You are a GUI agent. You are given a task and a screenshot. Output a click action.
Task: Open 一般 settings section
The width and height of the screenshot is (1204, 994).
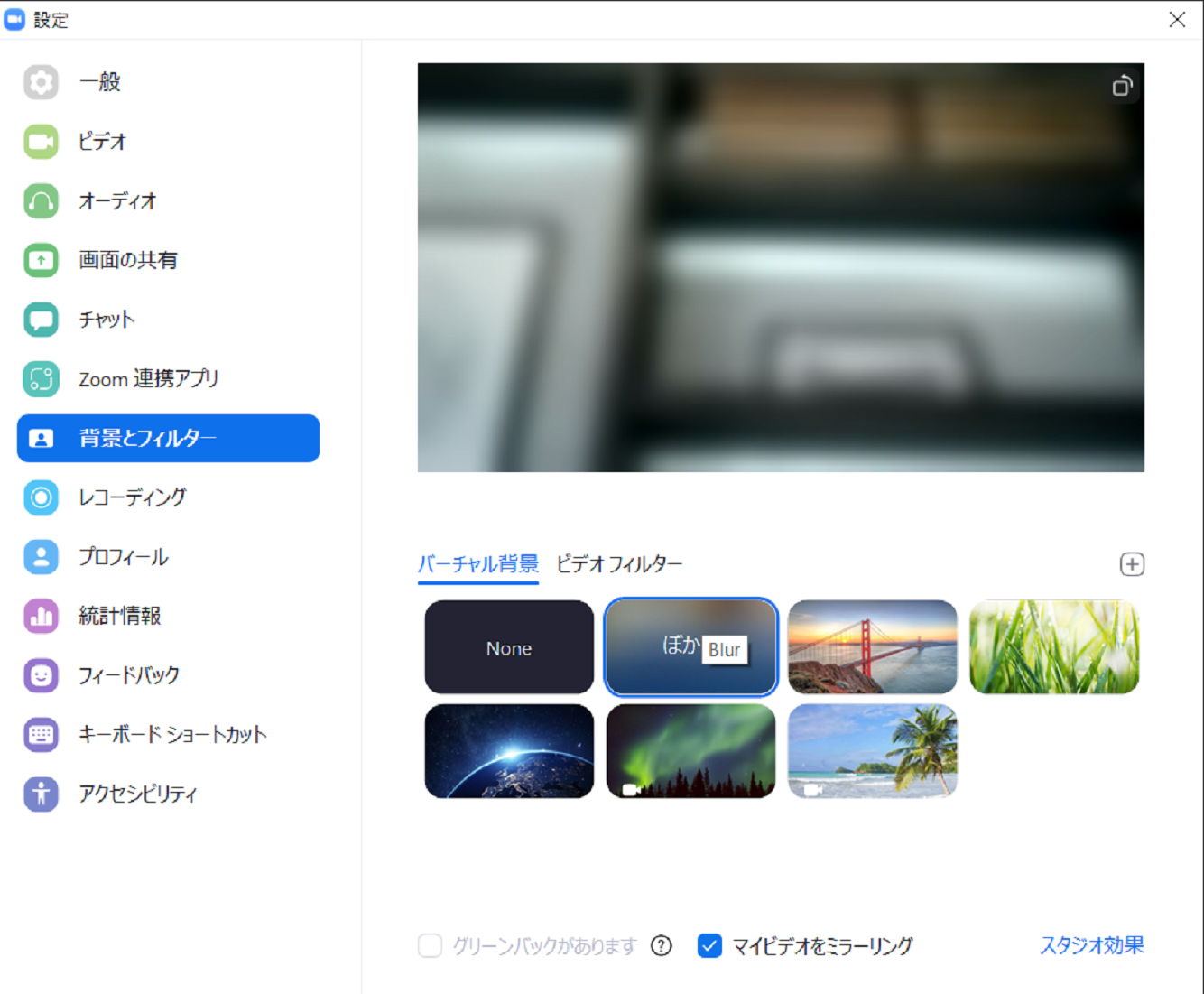click(x=168, y=82)
